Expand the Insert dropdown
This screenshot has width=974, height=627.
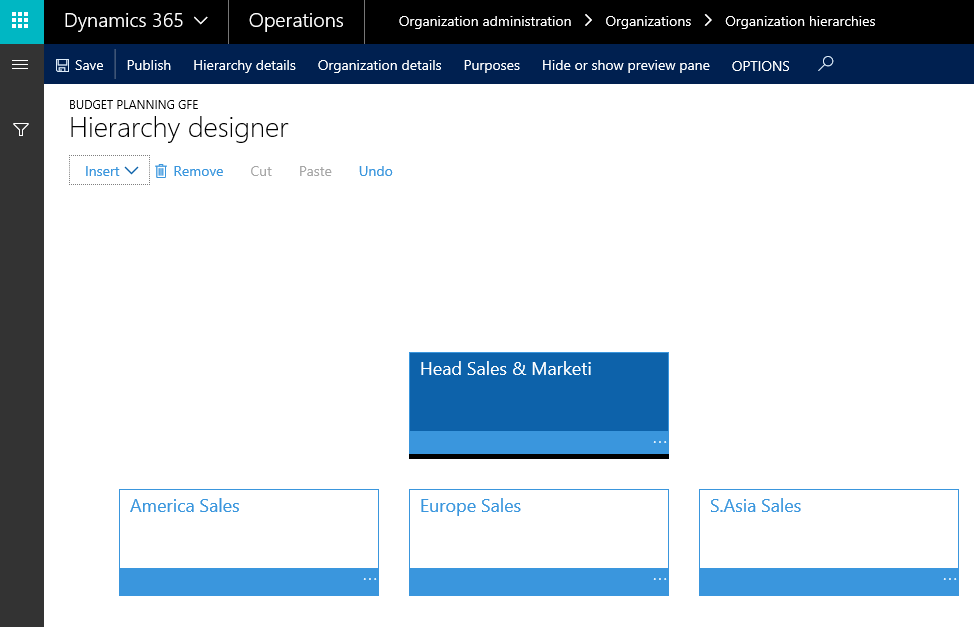click(110, 171)
